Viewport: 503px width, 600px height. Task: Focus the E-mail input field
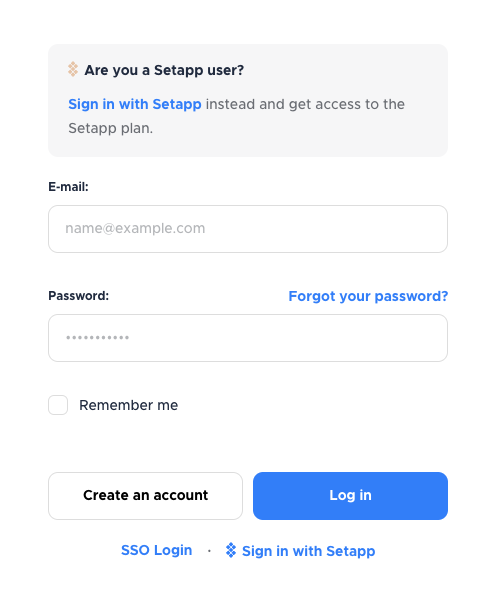(248, 229)
